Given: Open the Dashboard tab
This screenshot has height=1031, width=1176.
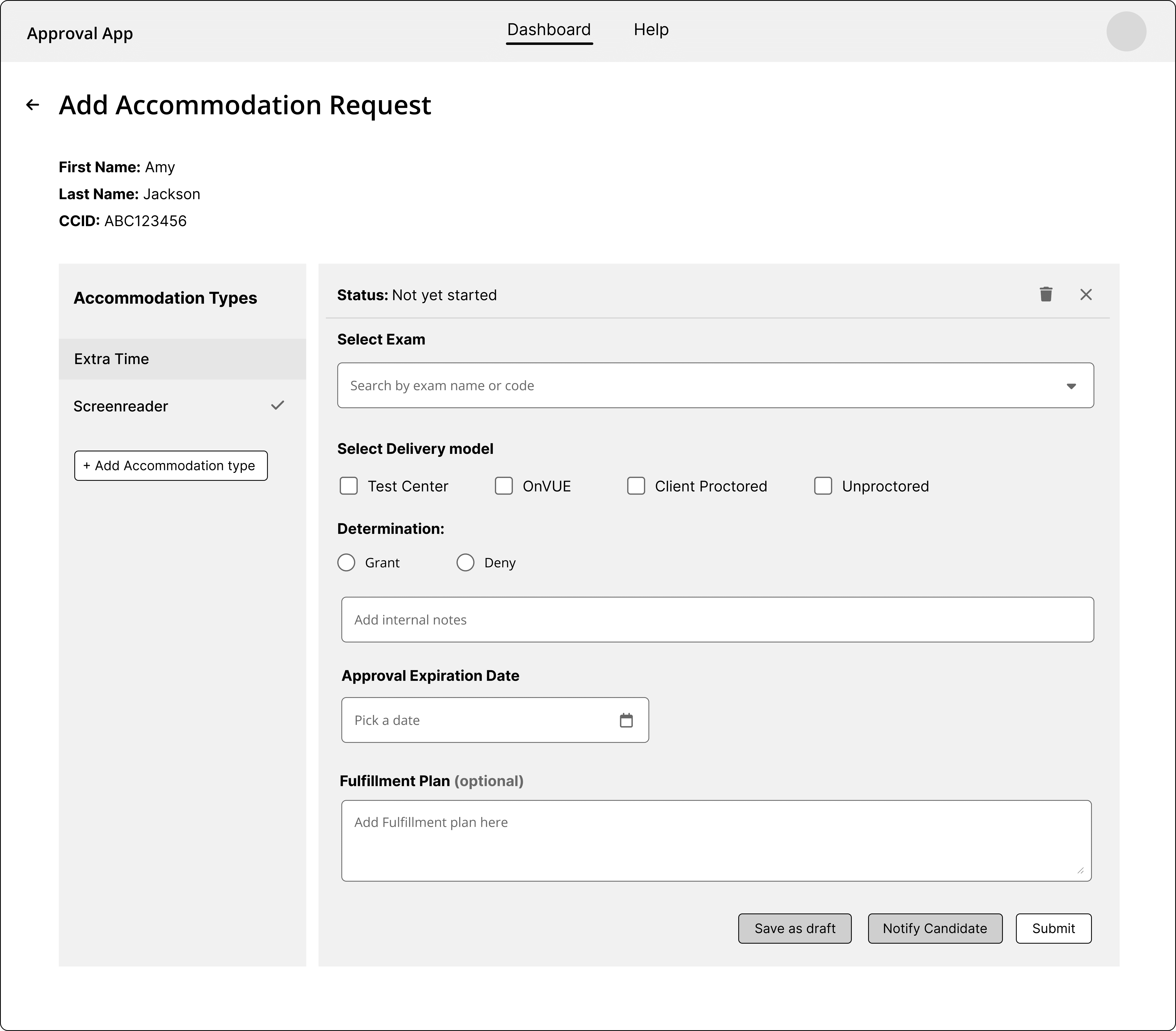Looking at the screenshot, I should tap(549, 30).
